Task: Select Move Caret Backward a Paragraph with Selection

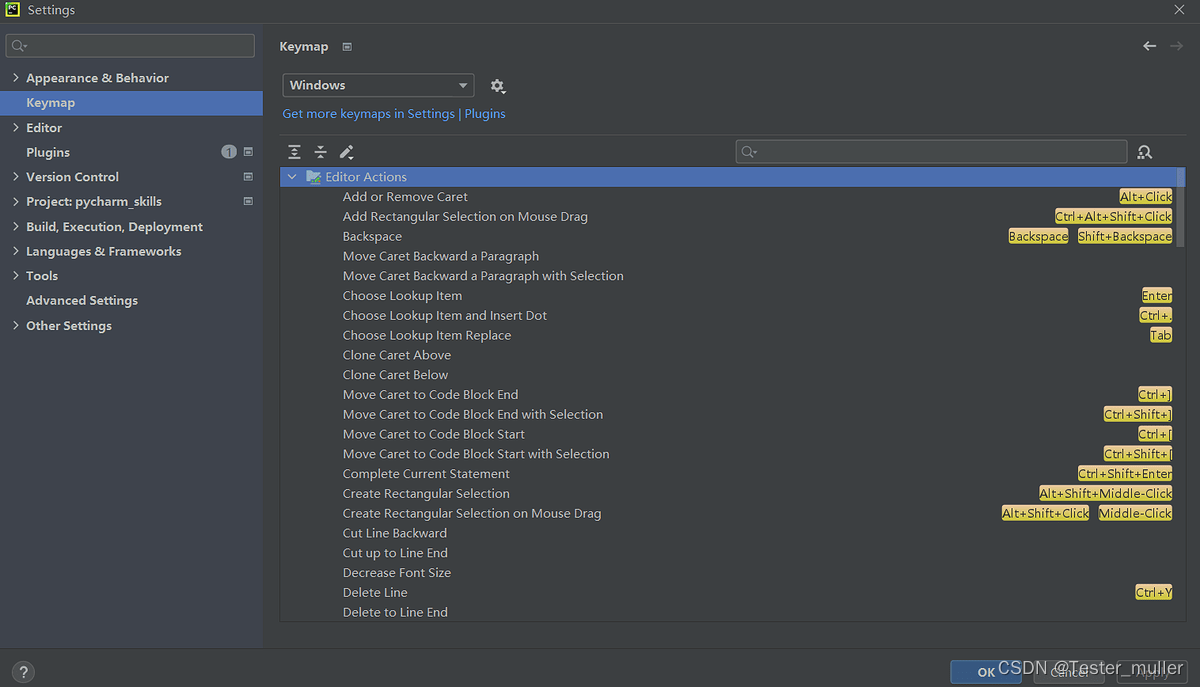Action: (x=483, y=276)
